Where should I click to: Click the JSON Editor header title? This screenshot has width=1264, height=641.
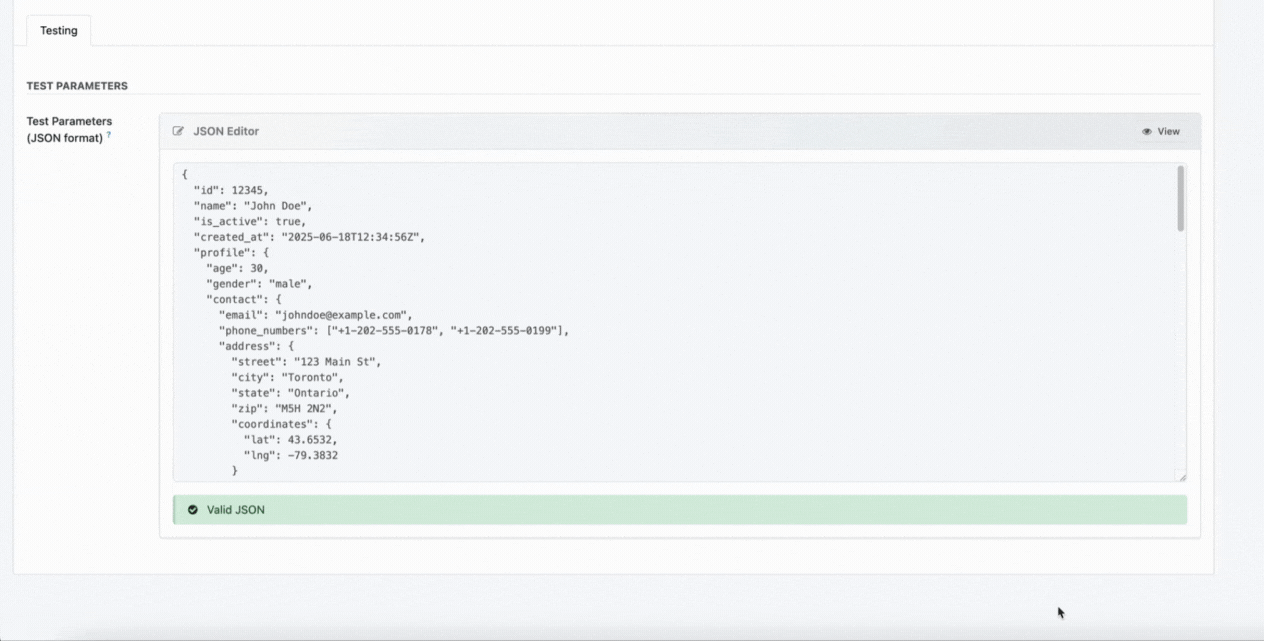click(x=226, y=131)
